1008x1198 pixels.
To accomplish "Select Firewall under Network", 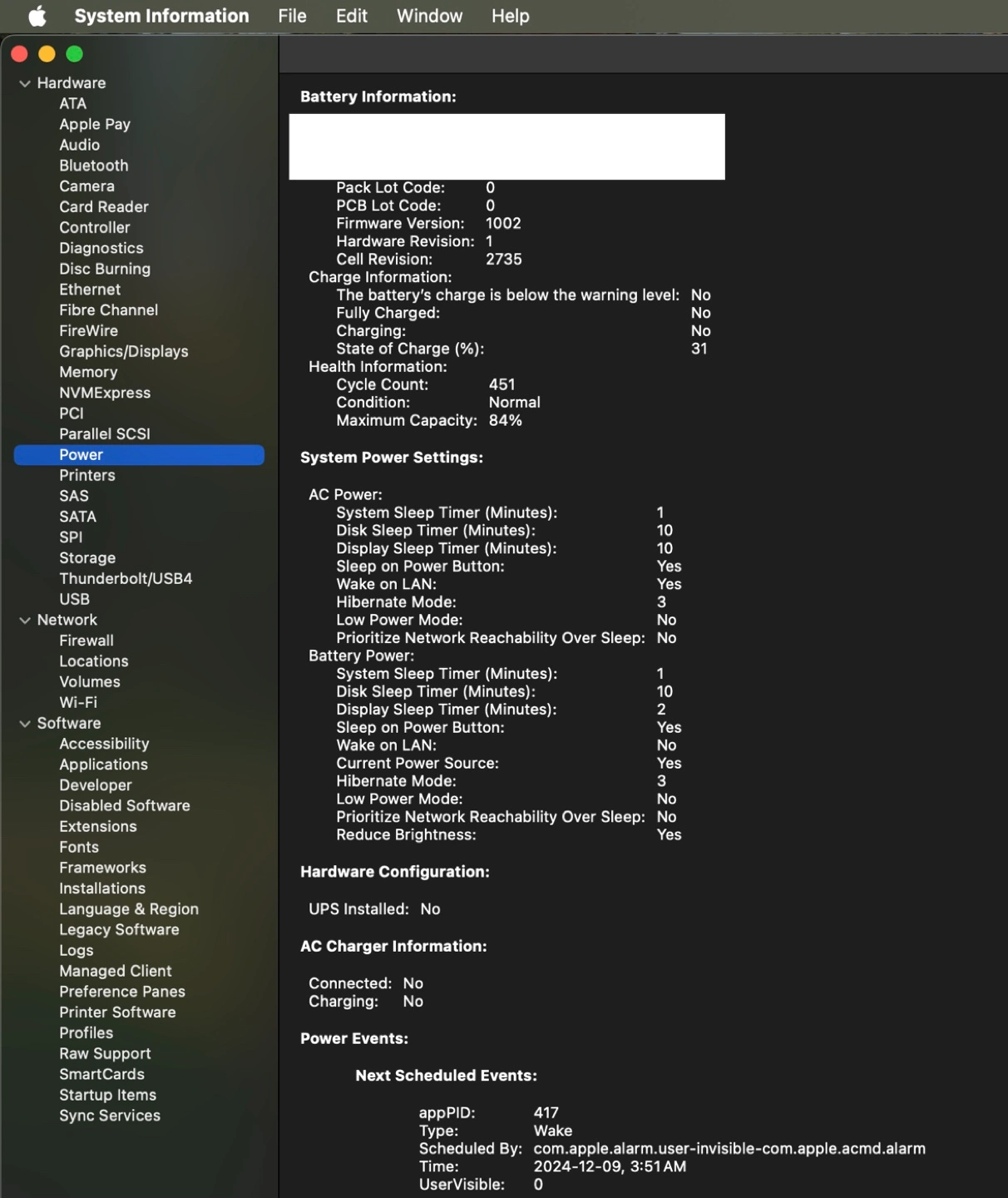I will pyautogui.click(x=86, y=641).
